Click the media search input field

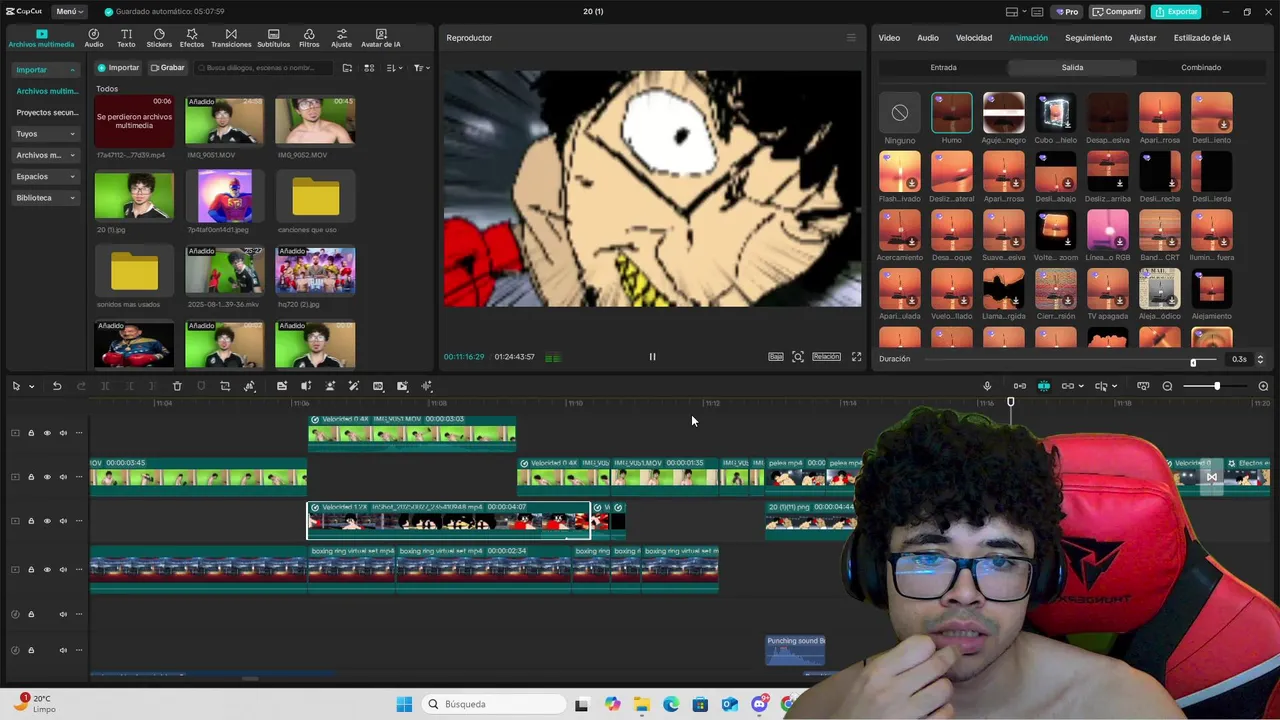[263, 68]
